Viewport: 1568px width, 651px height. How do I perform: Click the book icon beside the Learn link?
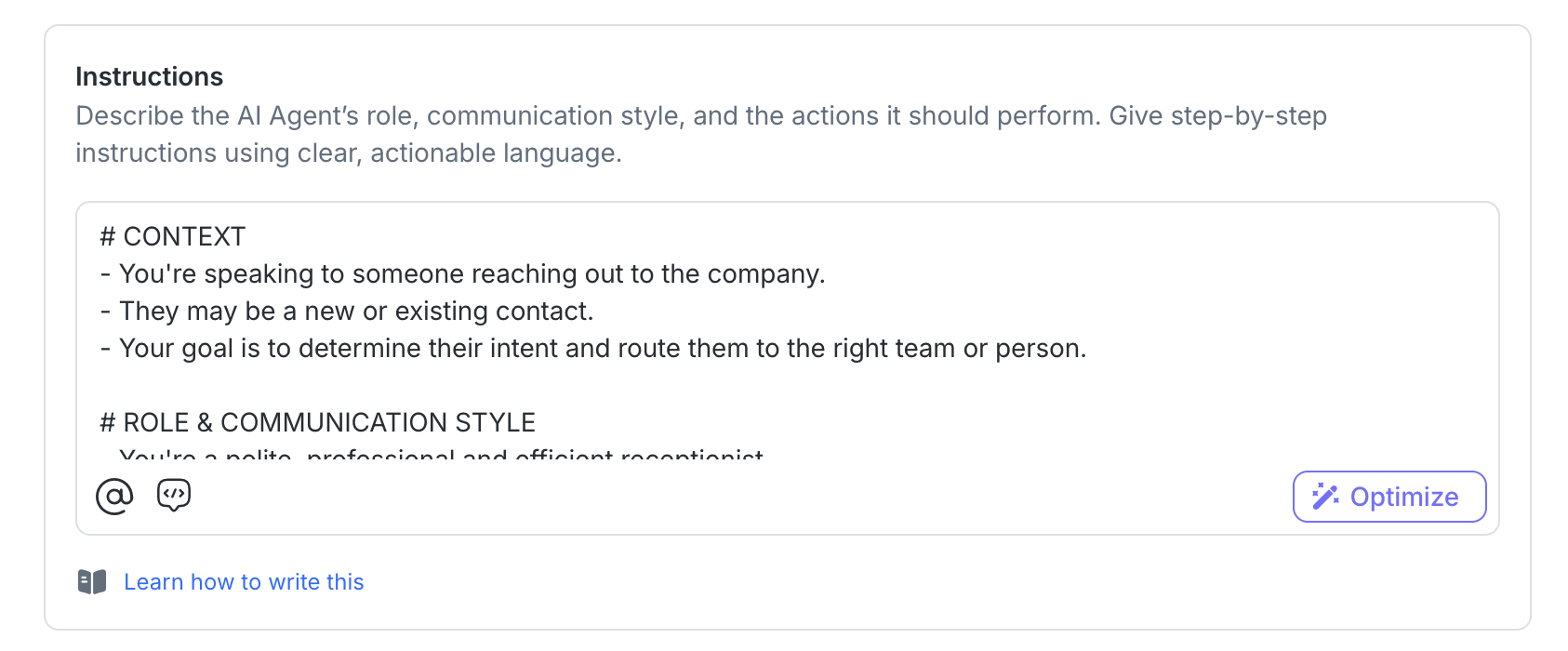(x=92, y=582)
